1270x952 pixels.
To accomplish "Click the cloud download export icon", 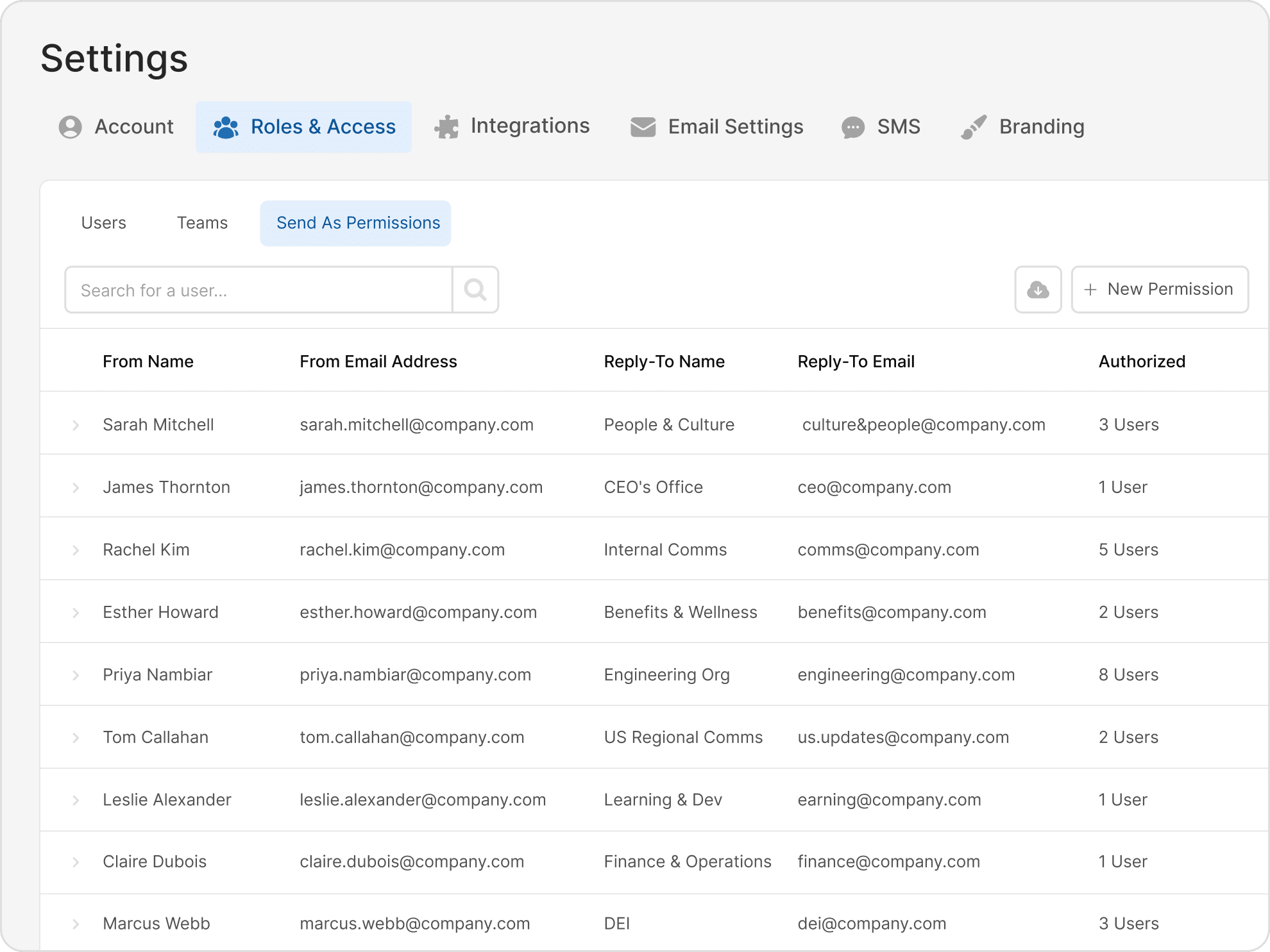I will 1038,290.
